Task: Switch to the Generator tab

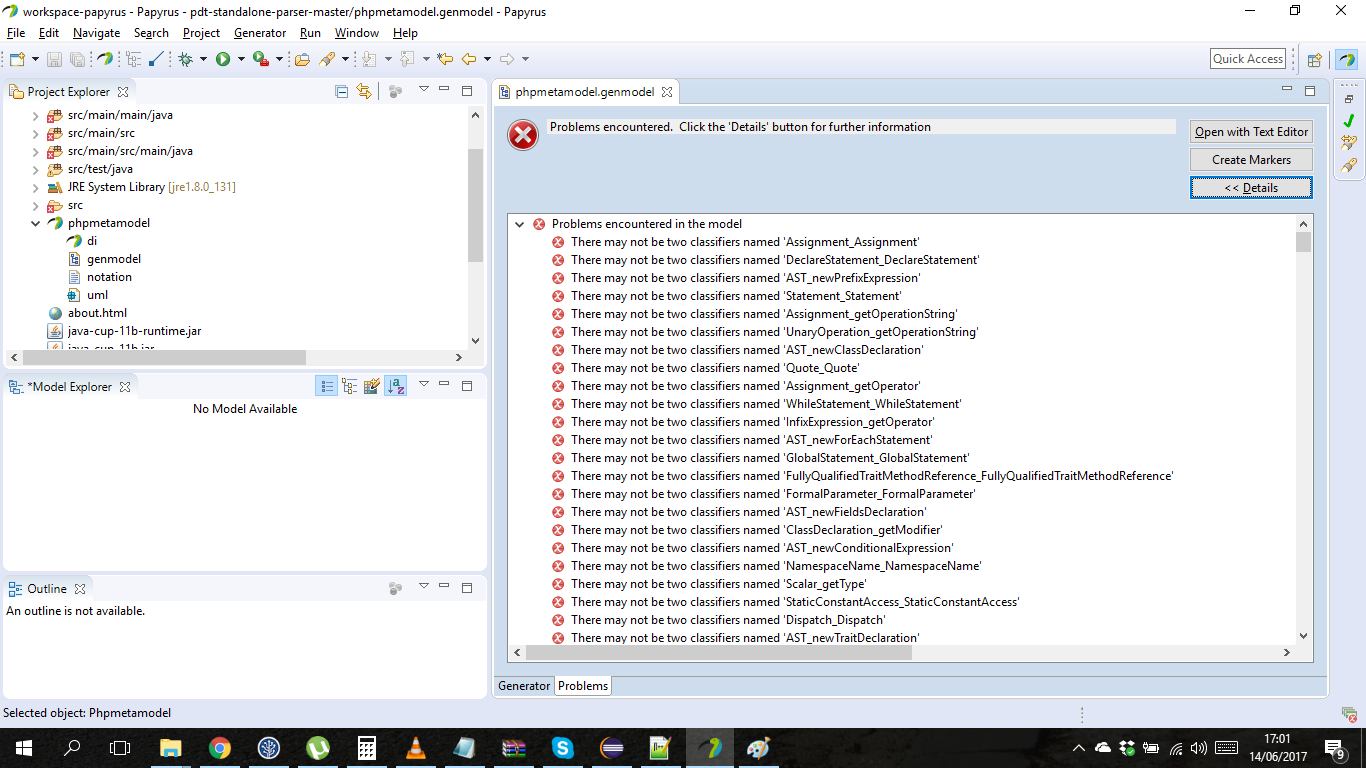Action: click(524, 686)
